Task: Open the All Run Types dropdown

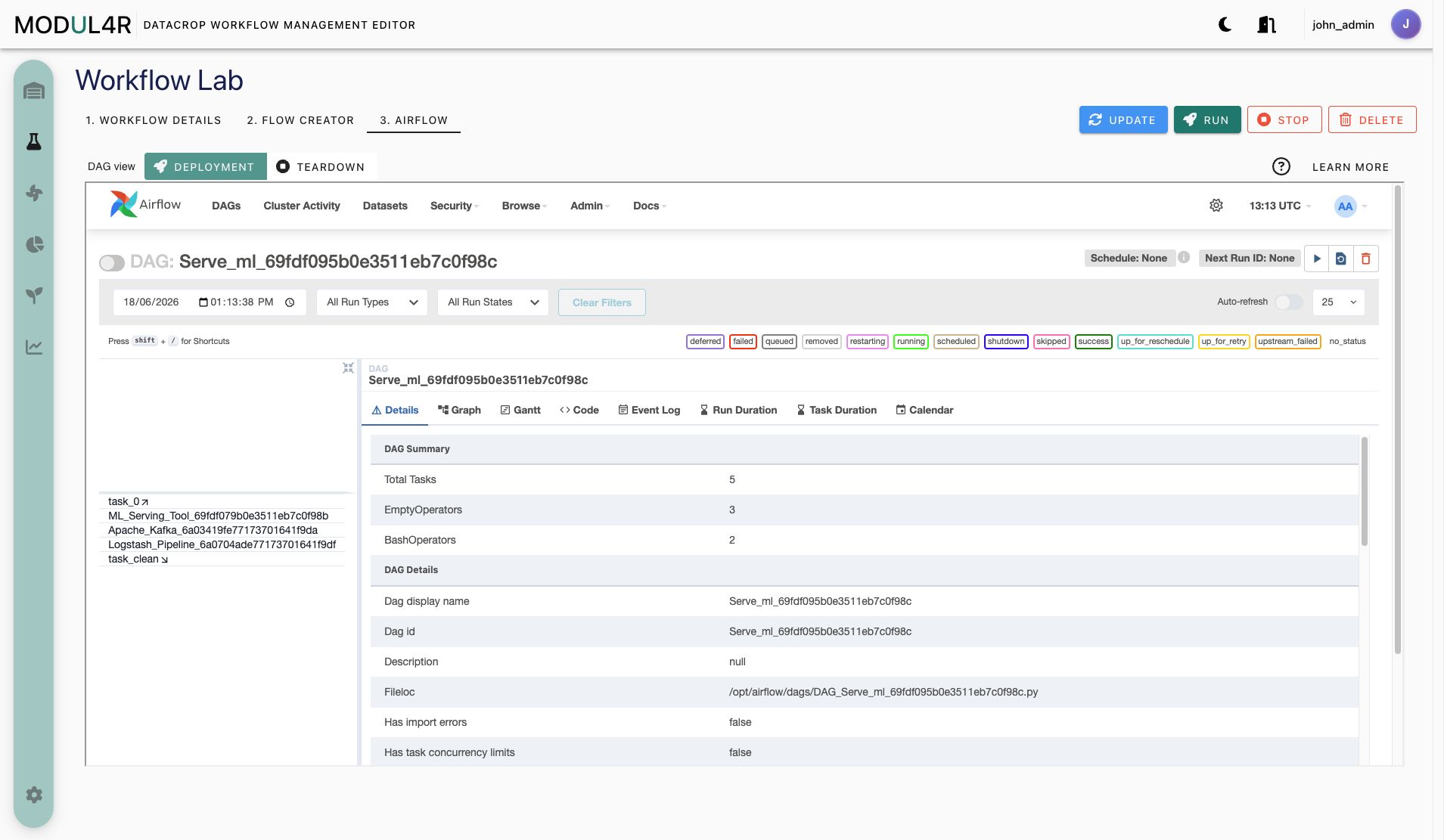Action: 372,302
